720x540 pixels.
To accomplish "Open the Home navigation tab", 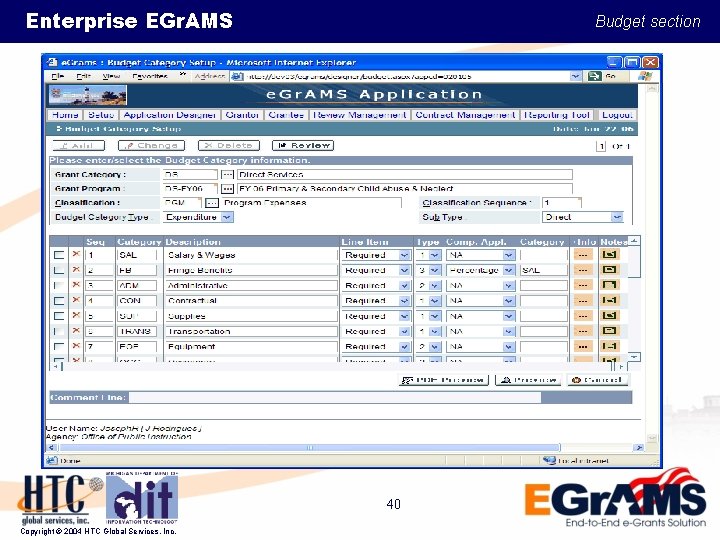I will coord(65,115).
